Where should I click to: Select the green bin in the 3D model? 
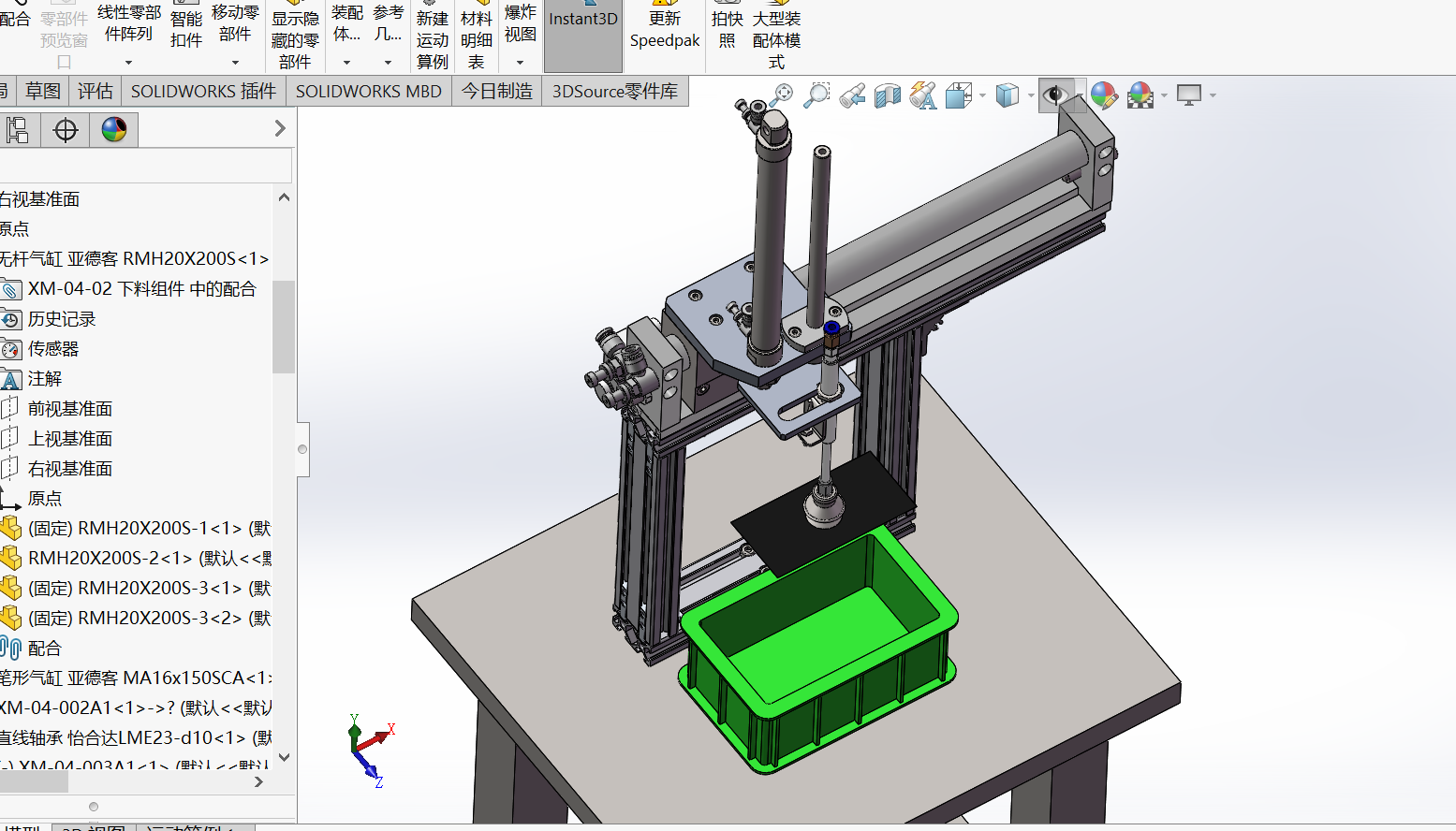coord(819,650)
